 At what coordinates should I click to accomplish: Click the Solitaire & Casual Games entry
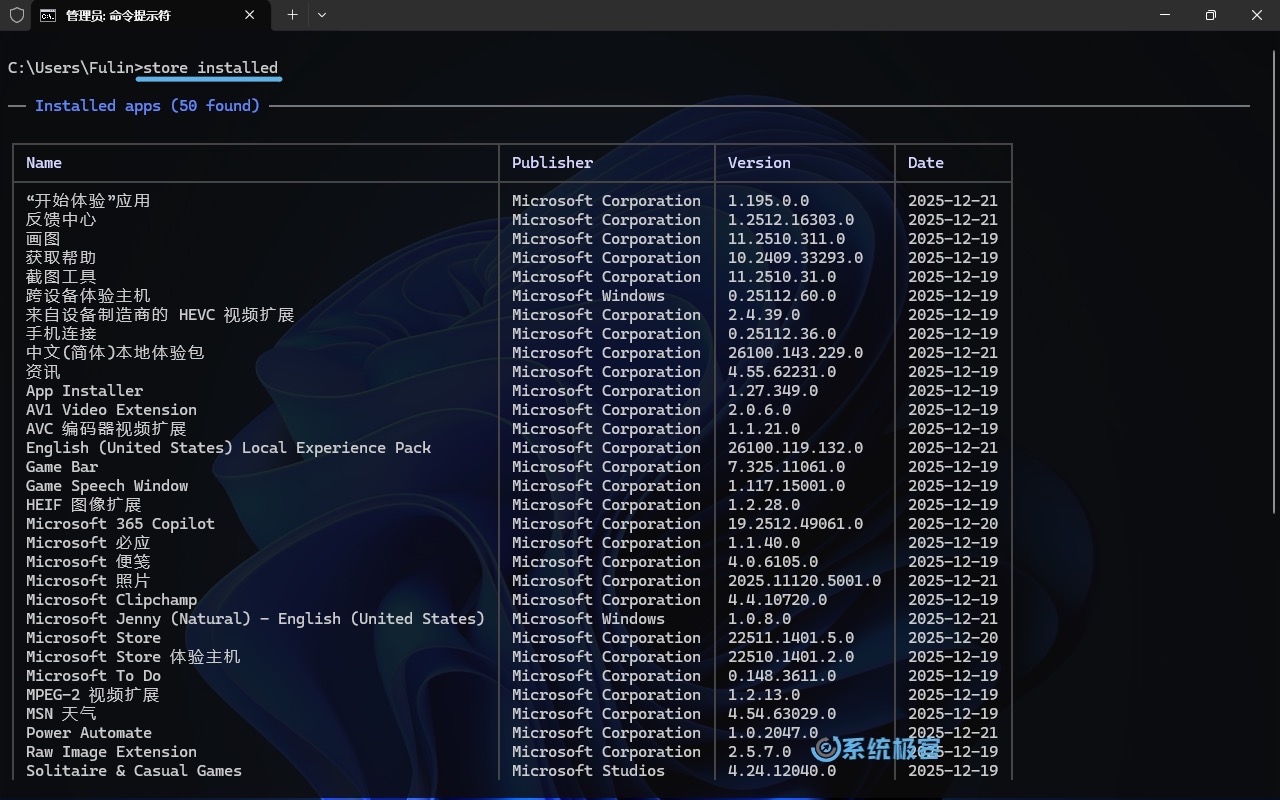coord(134,771)
